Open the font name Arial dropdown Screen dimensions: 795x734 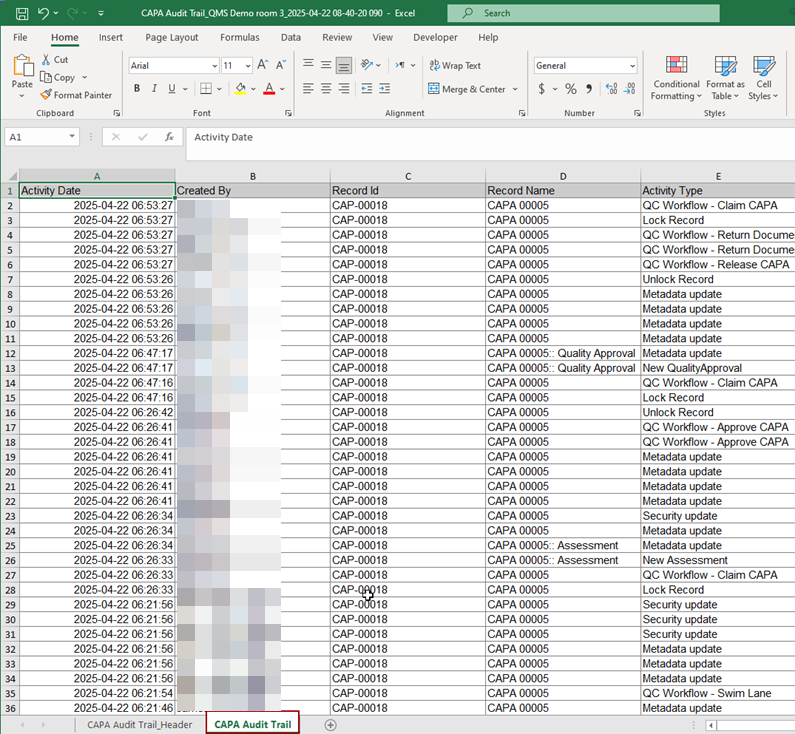tap(212, 66)
